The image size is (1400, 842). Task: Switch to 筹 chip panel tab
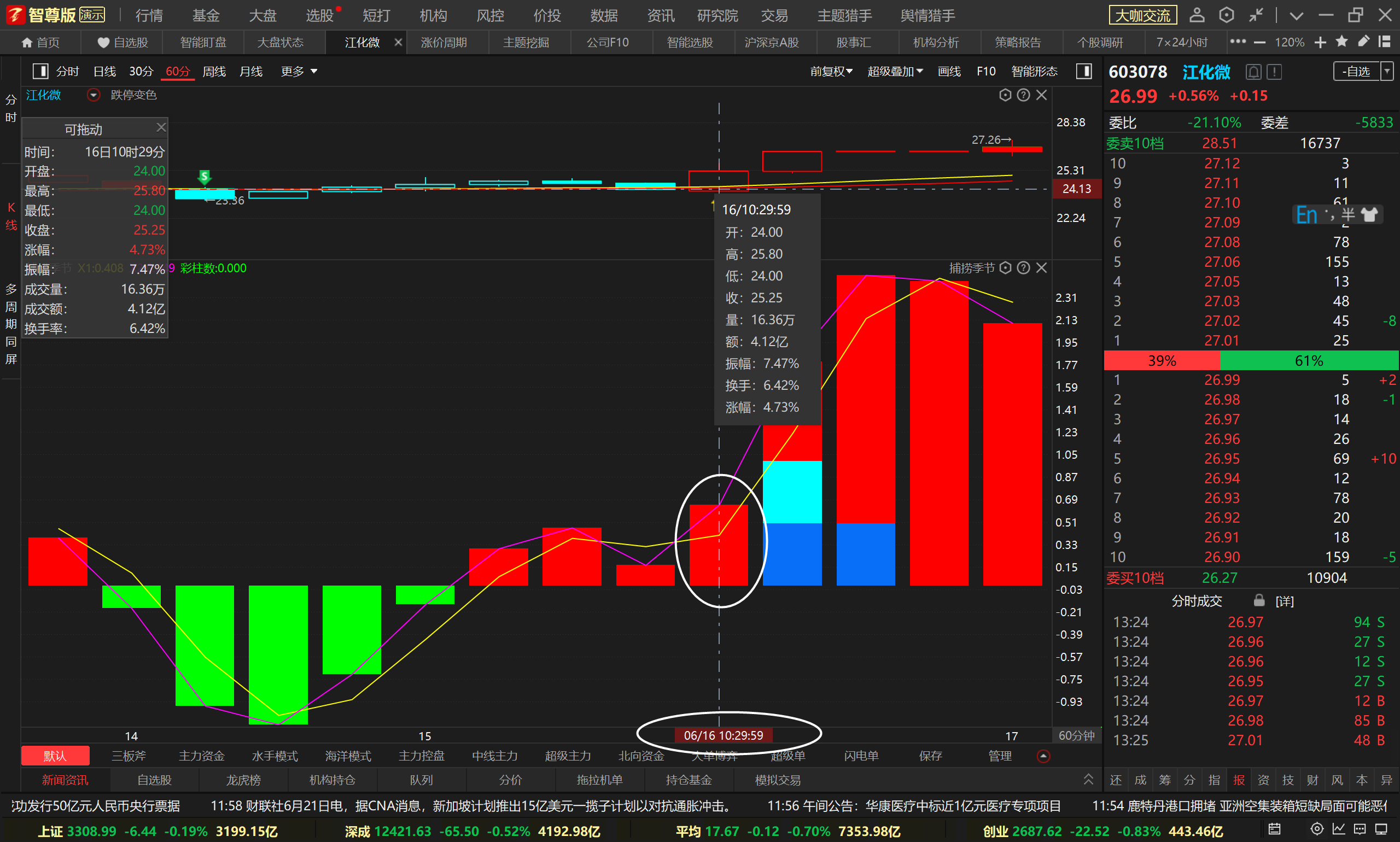(x=1164, y=780)
